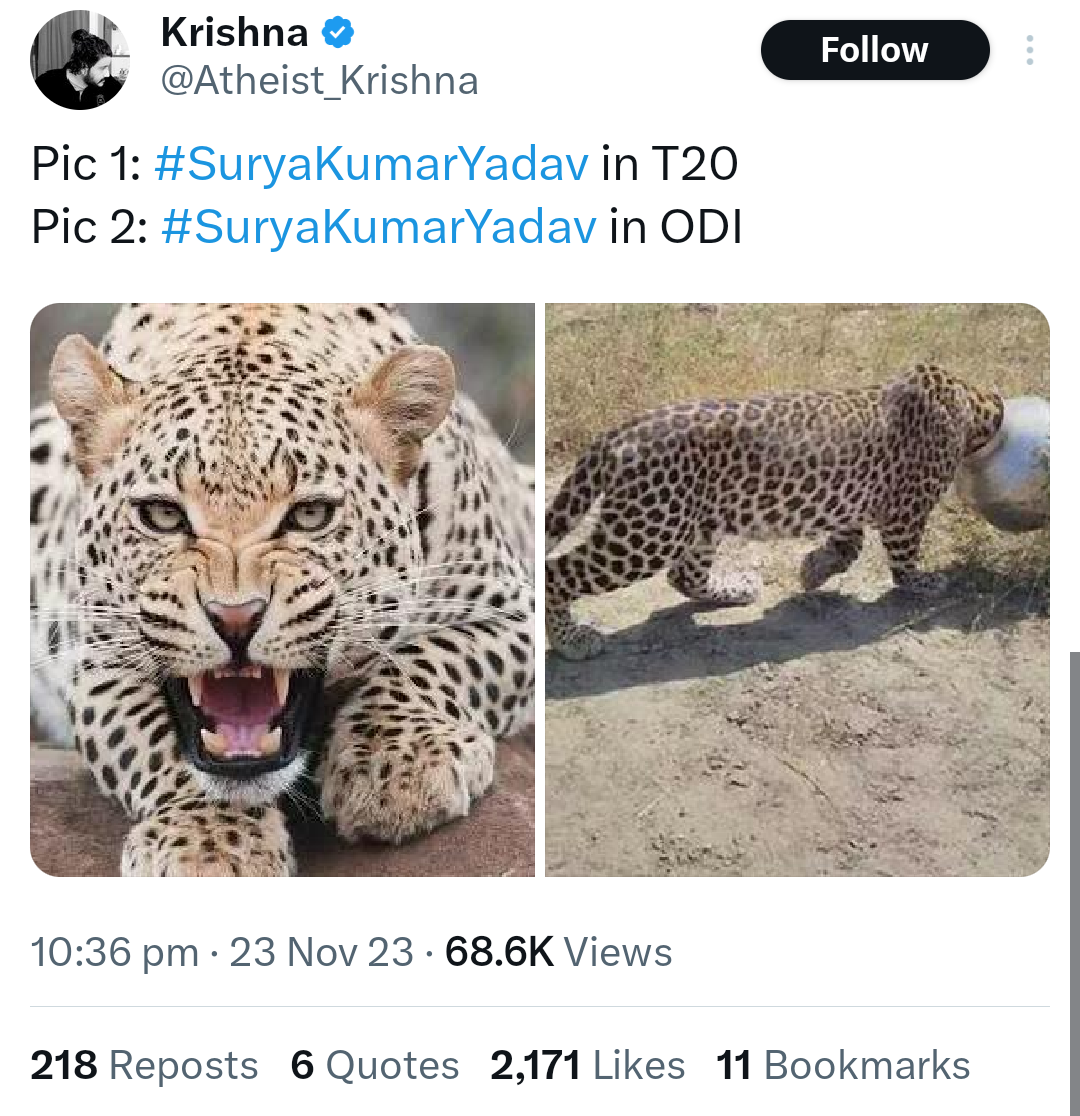The image size is (1080, 1116).
Task: Click the "in ODI" post text
Action: [676, 227]
